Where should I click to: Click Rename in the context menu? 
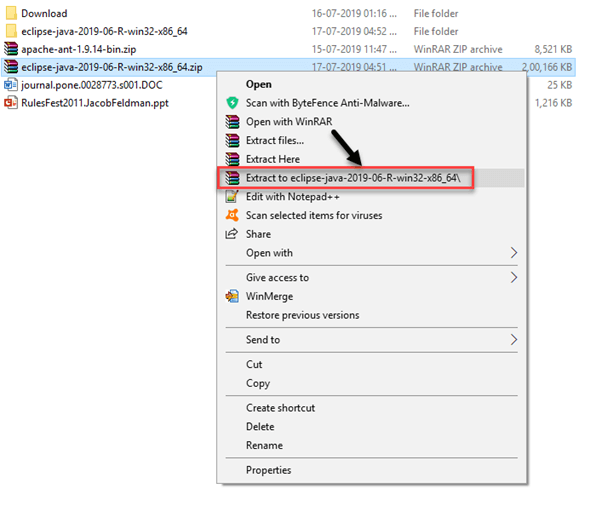coord(264,445)
